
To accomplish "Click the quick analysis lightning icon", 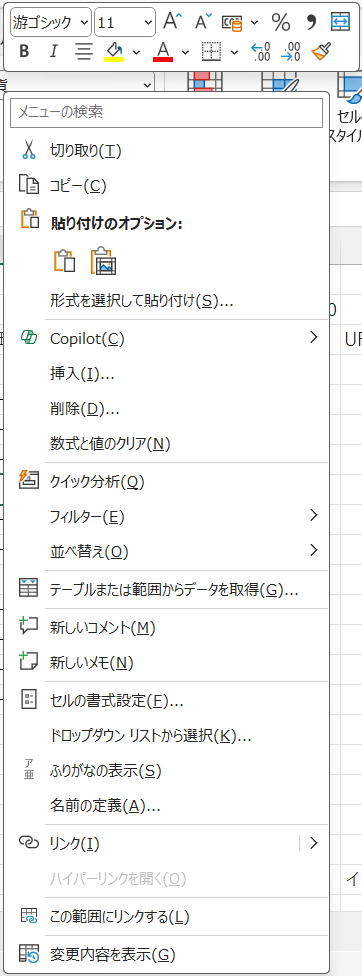I will point(29,480).
